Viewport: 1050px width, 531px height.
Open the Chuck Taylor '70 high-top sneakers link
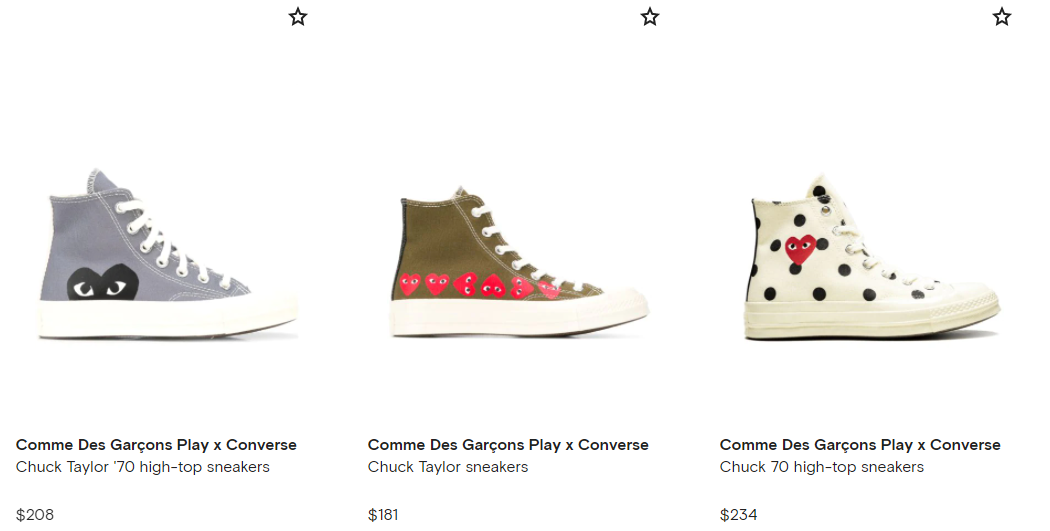[143, 467]
